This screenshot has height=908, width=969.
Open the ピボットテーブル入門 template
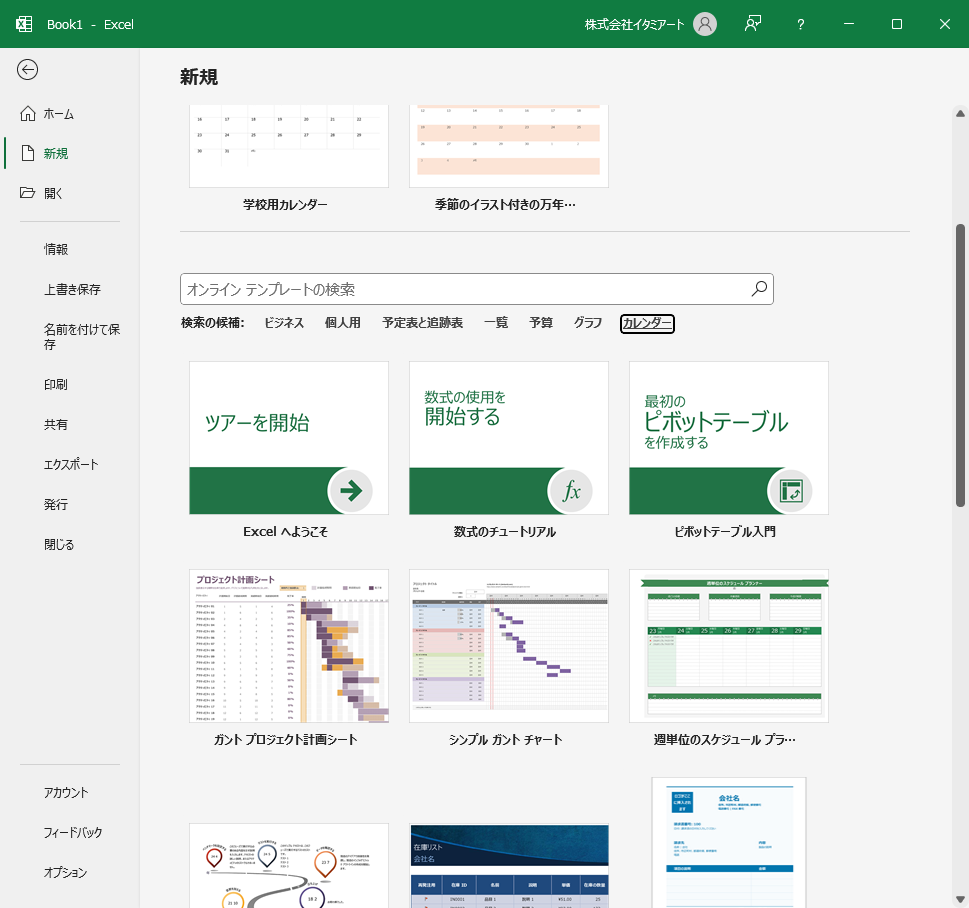729,438
